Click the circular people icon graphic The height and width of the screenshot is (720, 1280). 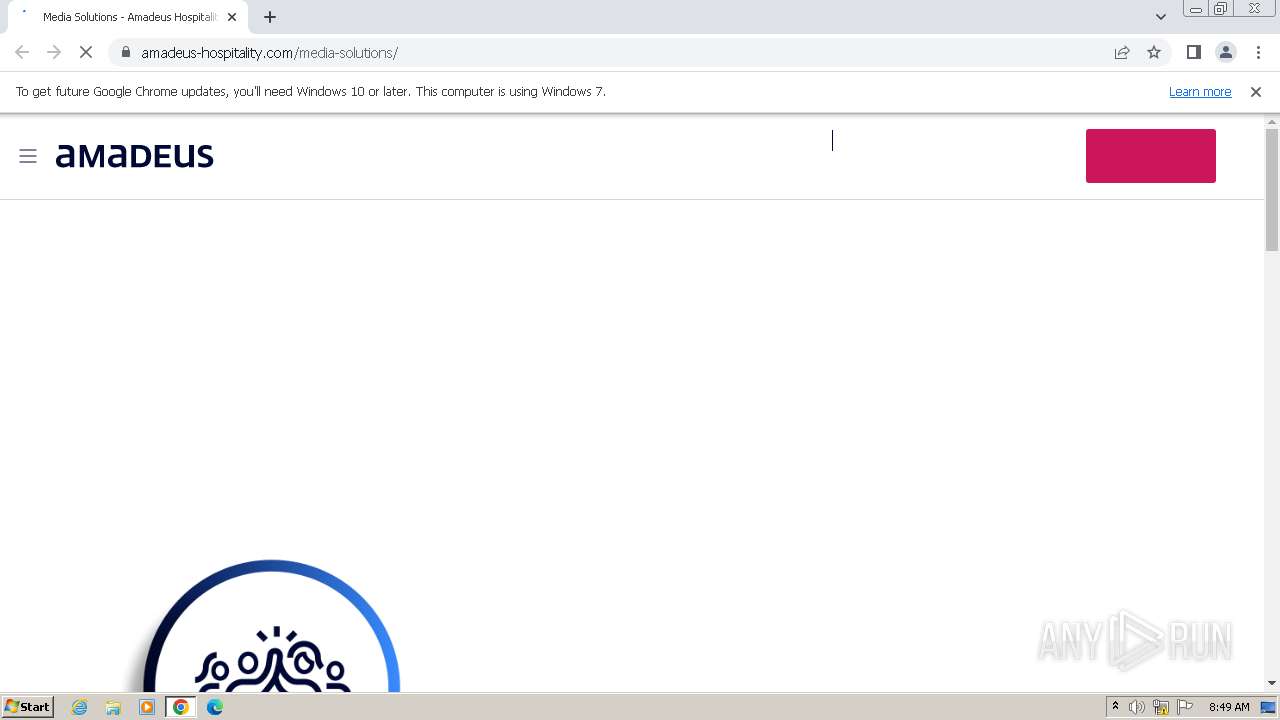point(271,626)
